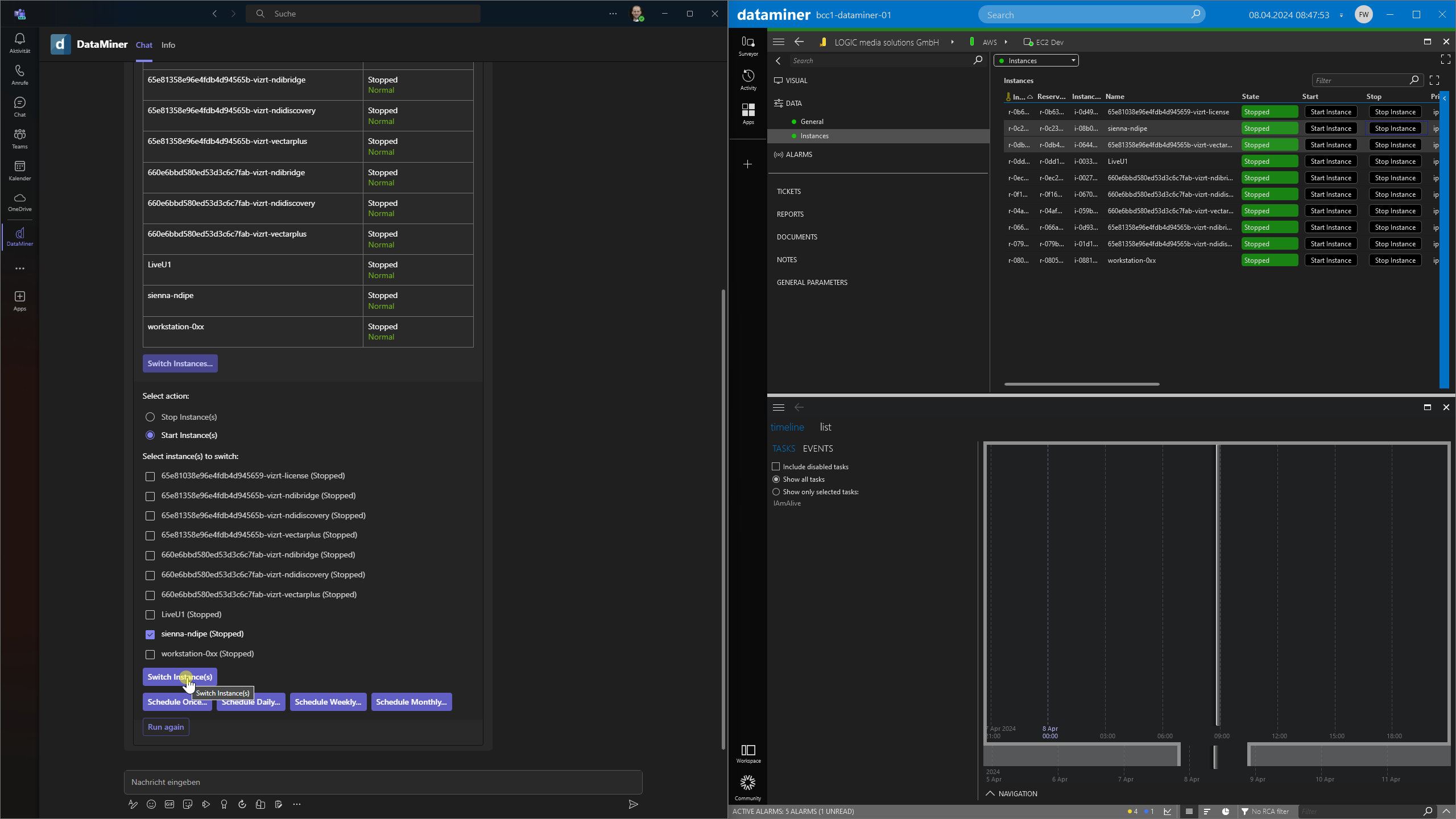The image size is (1456, 819).
Task: Open the GIF picker below the message box
Action: click(169, 804)
